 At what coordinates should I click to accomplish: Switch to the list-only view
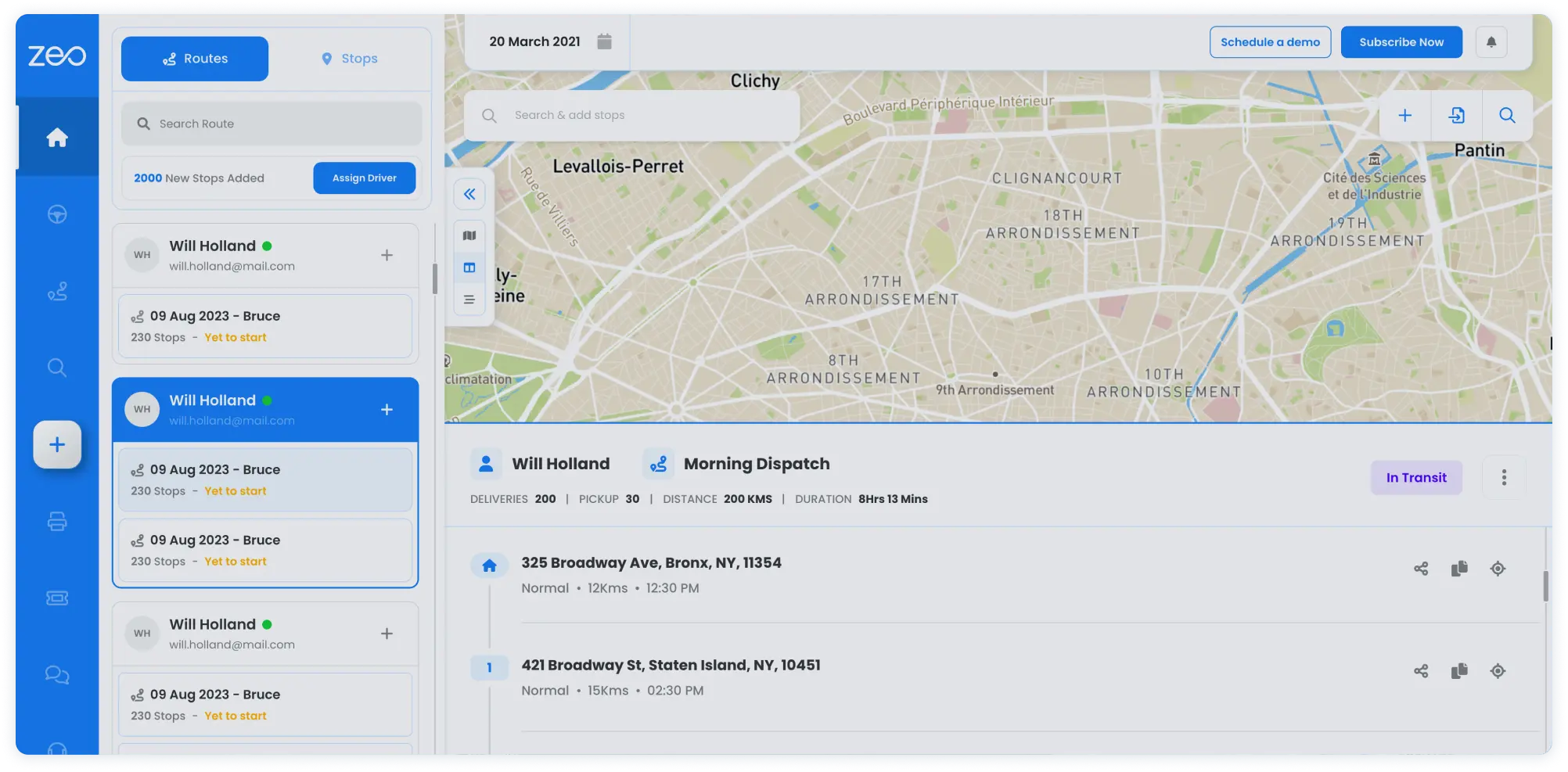(469, 300)
